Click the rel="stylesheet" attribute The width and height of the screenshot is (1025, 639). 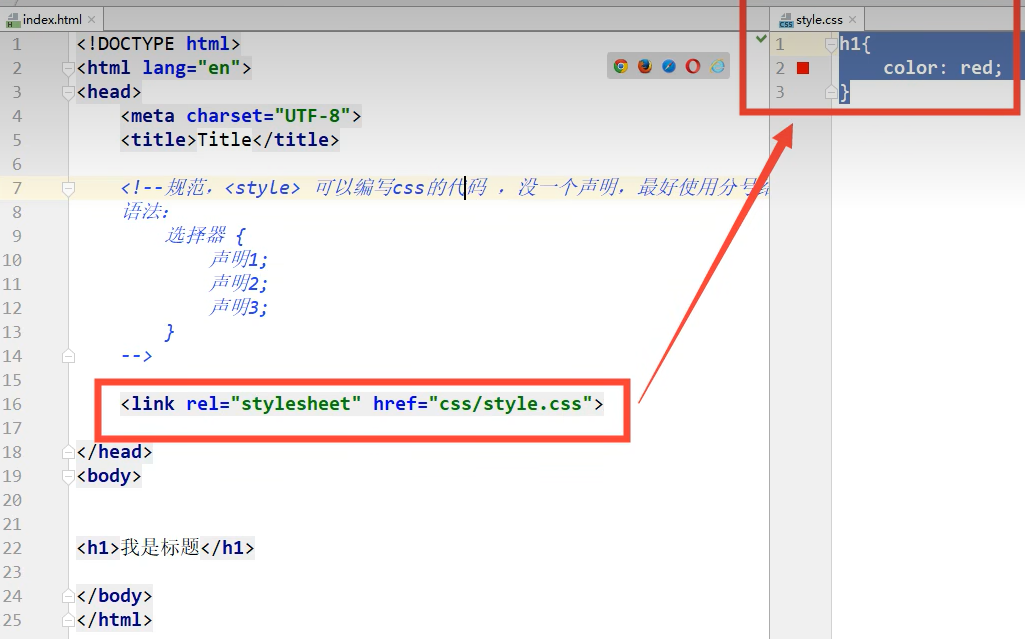tap(273, 404)
